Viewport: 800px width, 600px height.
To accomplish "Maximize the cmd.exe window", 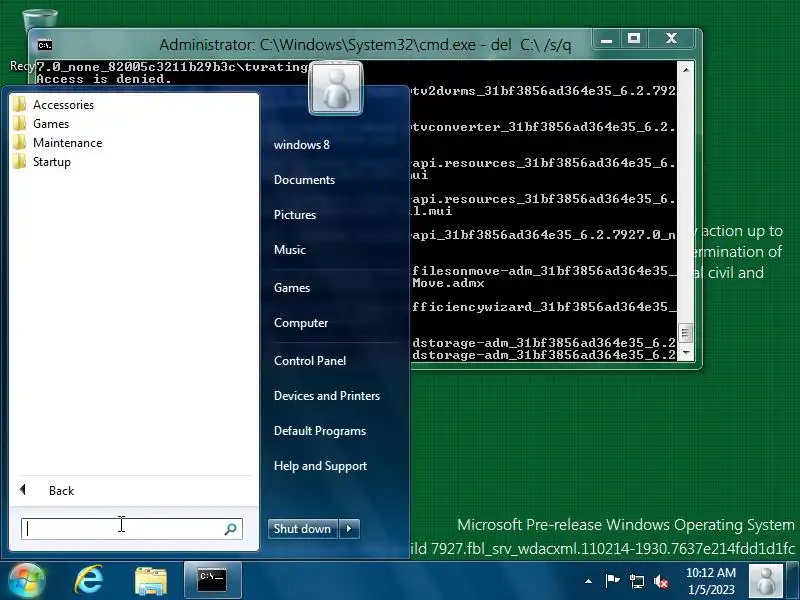I will [634, 39].
